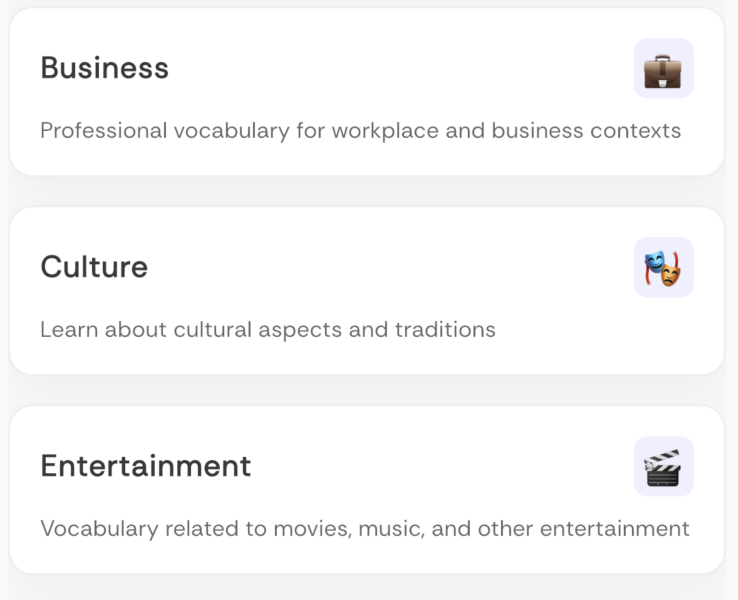738x600 pixels.
Task: Select the Culture topic card
Action: tap(367, 291)
